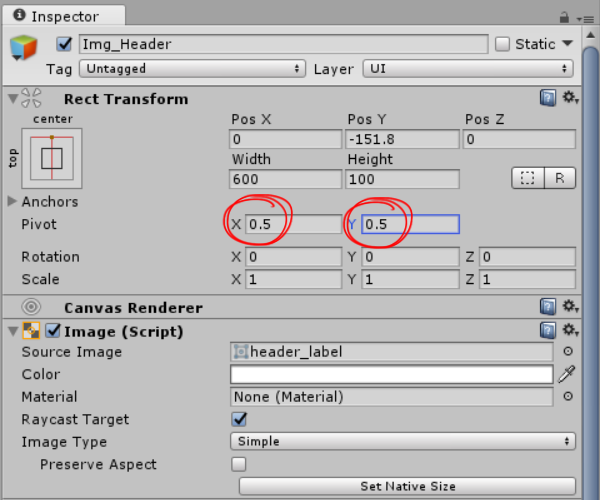Image resolution: width=600 pixels, height=500 pixels.
Task: Click Set Native Size button
Action: tap(408, 486)
